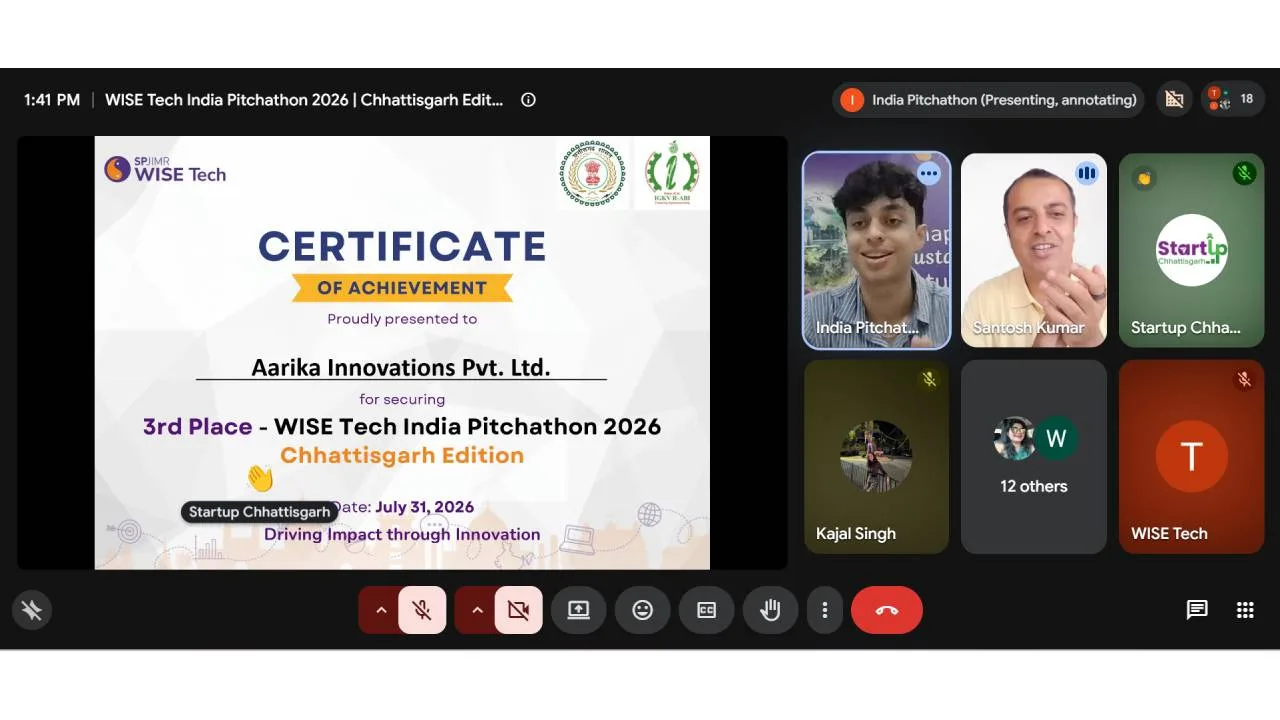Click the CERTIFICATE heading text
The width and height of the screenshot is (1280, 720).
[402, 246]
